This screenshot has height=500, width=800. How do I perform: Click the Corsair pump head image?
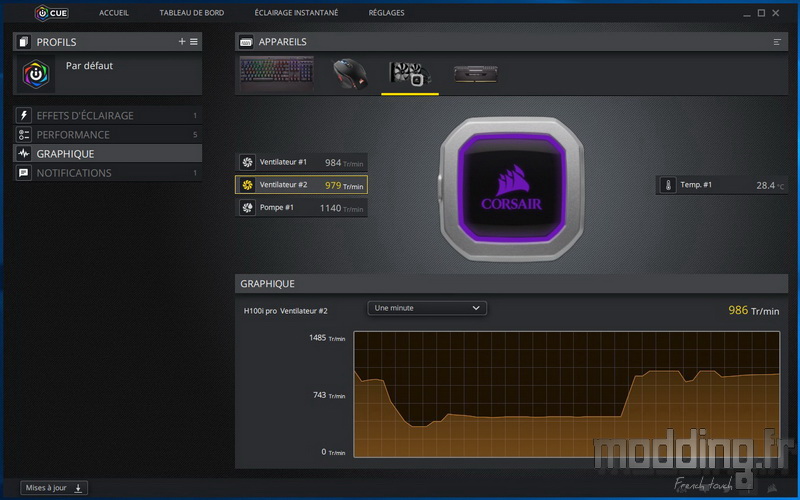coord(512,189)
